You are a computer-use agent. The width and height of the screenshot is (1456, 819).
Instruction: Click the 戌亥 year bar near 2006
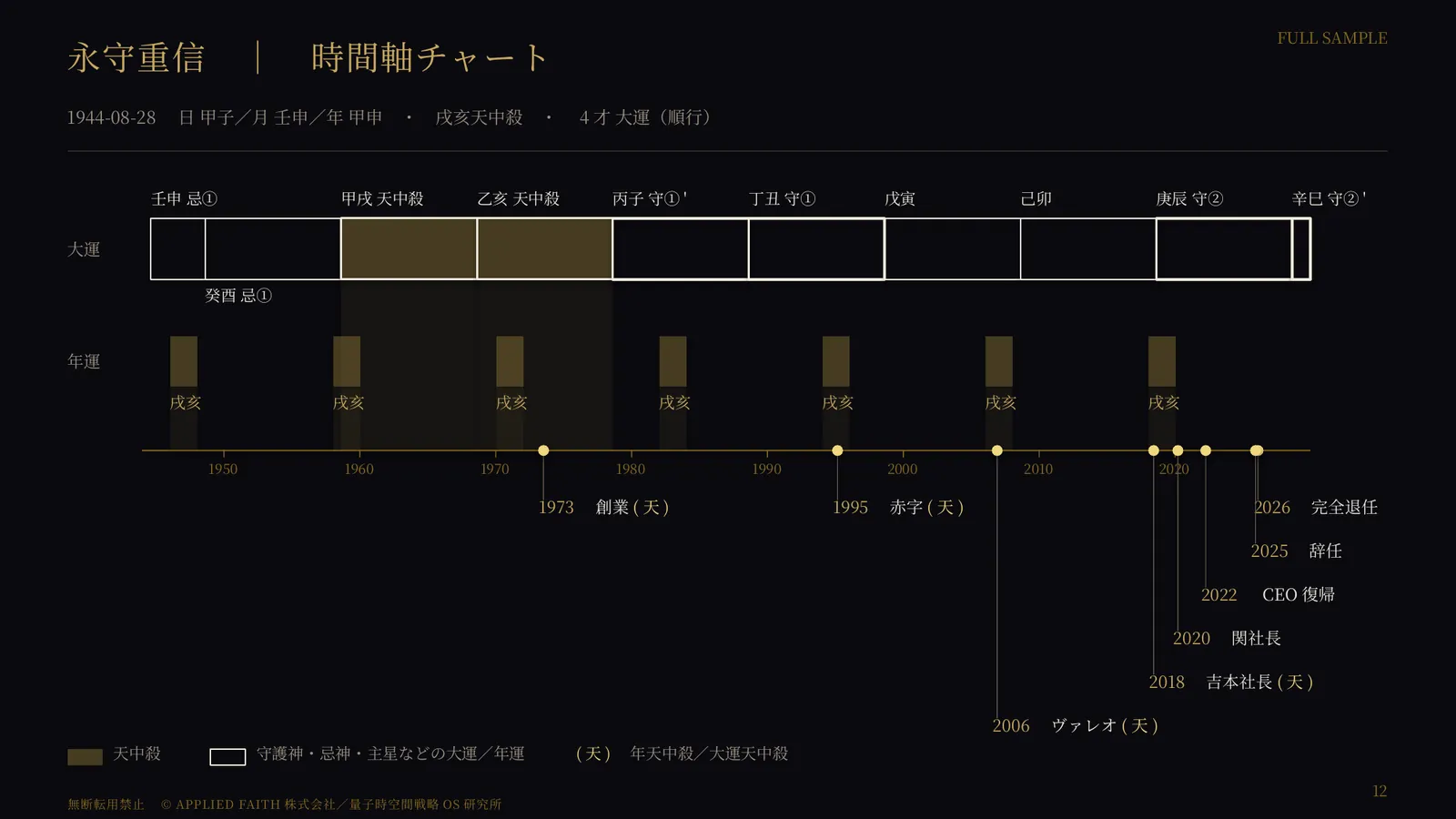pos(999,361)
